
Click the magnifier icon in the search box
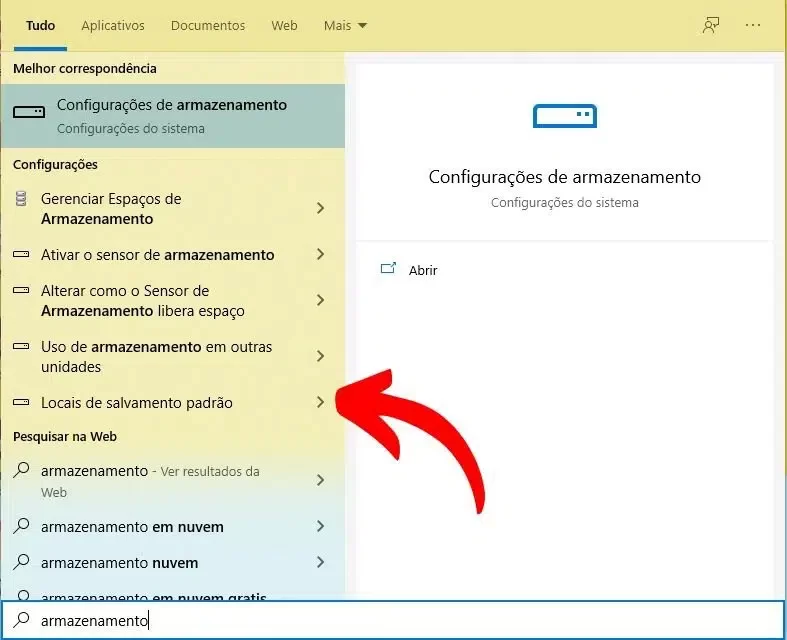coord(21,620)
